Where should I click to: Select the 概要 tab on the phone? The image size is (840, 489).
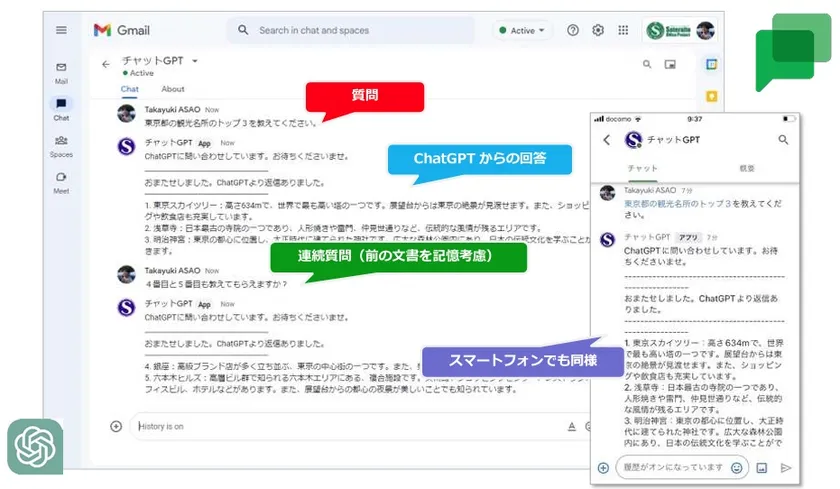(x=747, y=168)
